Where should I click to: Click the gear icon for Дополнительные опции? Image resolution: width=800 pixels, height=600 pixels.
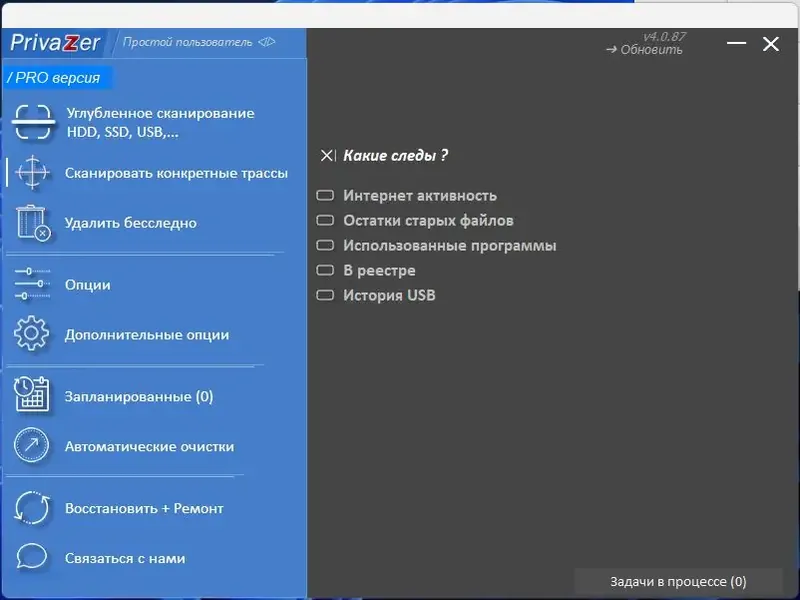click(x=32, y=334)
